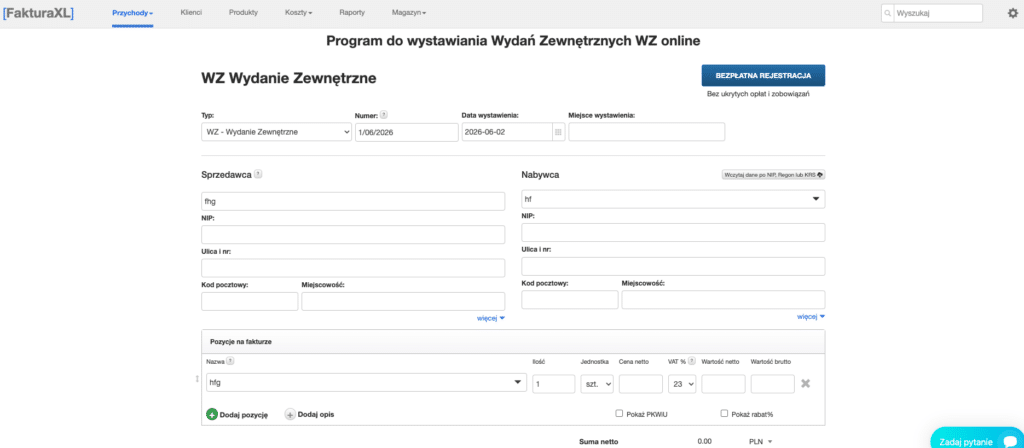The height and width of the screenshot is (448, 1024).
Task: Click the green plus Dodaj pozycję icon
Action: click(x=212, y=415)
